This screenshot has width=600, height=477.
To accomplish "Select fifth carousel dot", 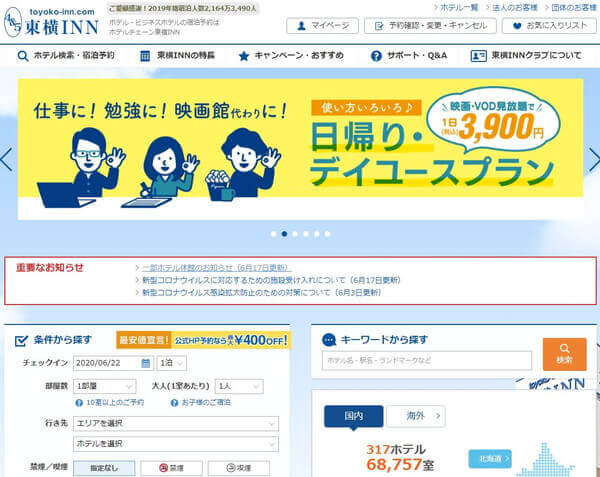I will pyautogui.click(x=316, y=234).
